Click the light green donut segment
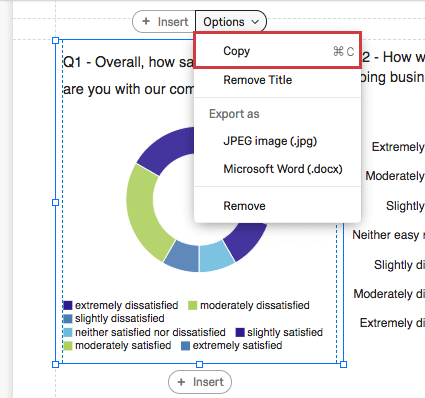Screen dimensions: 425x398 (145, 211)
